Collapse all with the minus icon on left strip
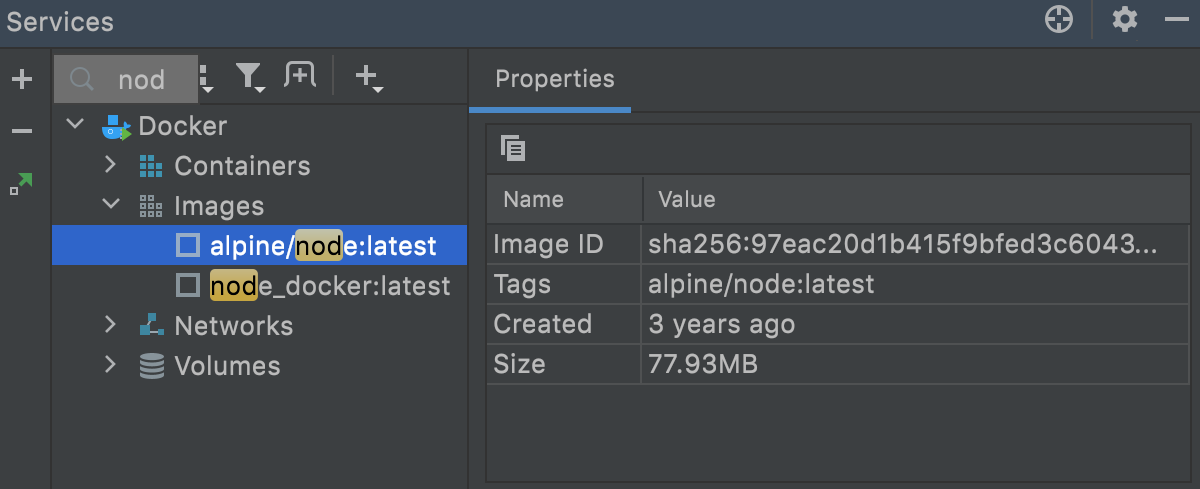The height and width of the screenshot is (489, 1200). tap(22, 131)
